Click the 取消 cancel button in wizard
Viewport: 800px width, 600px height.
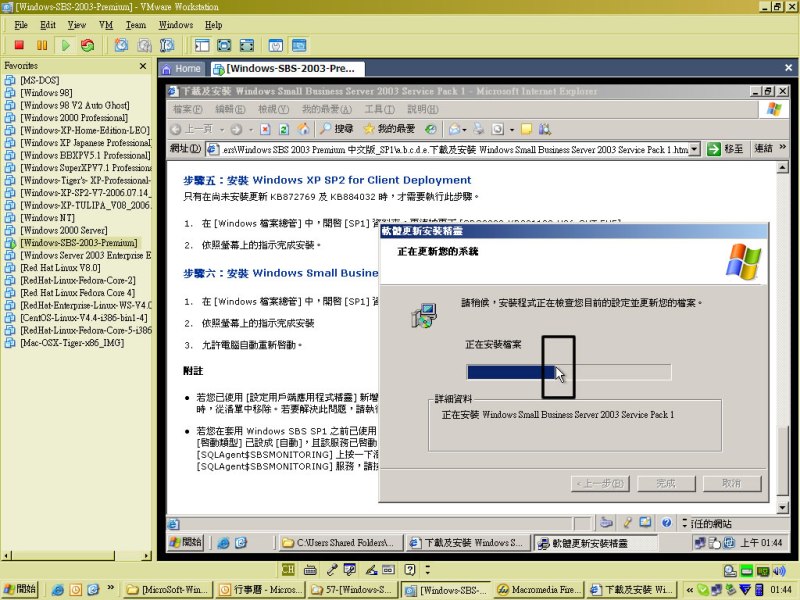(x=732, y=483)
